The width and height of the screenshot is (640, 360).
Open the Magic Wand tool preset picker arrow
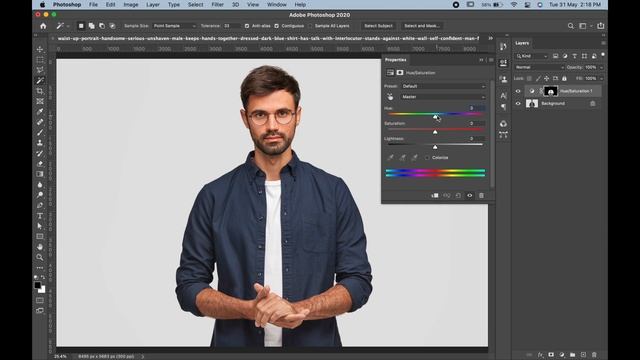pyautogui.click(x=68, y=26)
